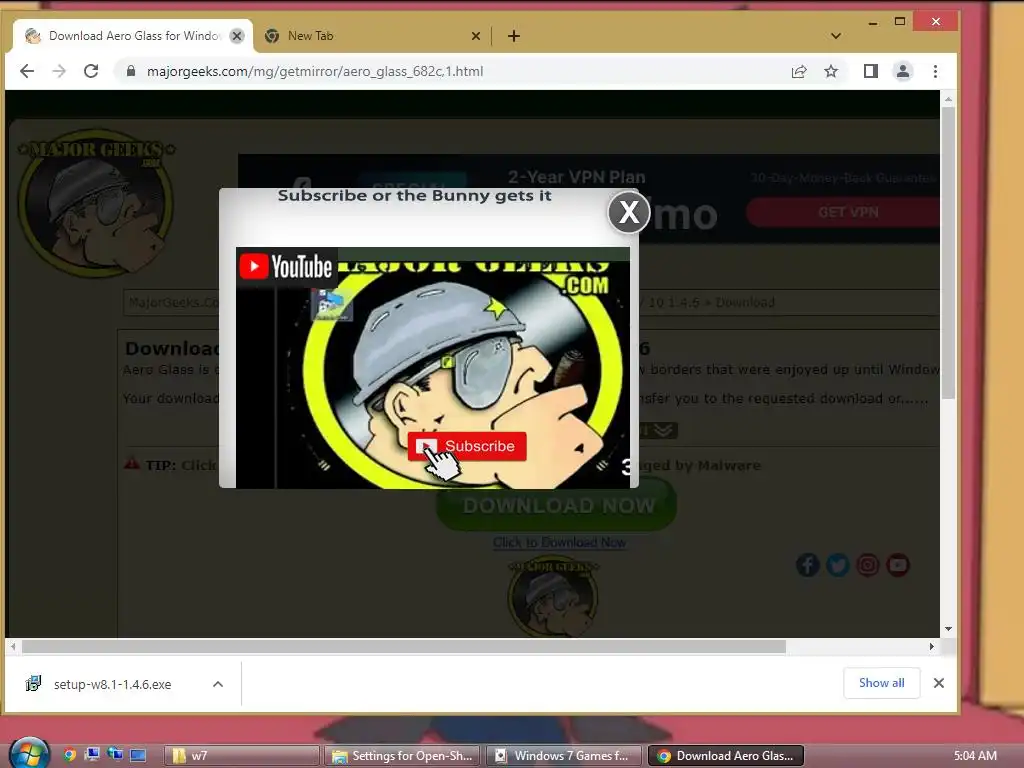Open the MajorGeeks Facebook icon
The image size is (1024, 768).
point(808,565)
